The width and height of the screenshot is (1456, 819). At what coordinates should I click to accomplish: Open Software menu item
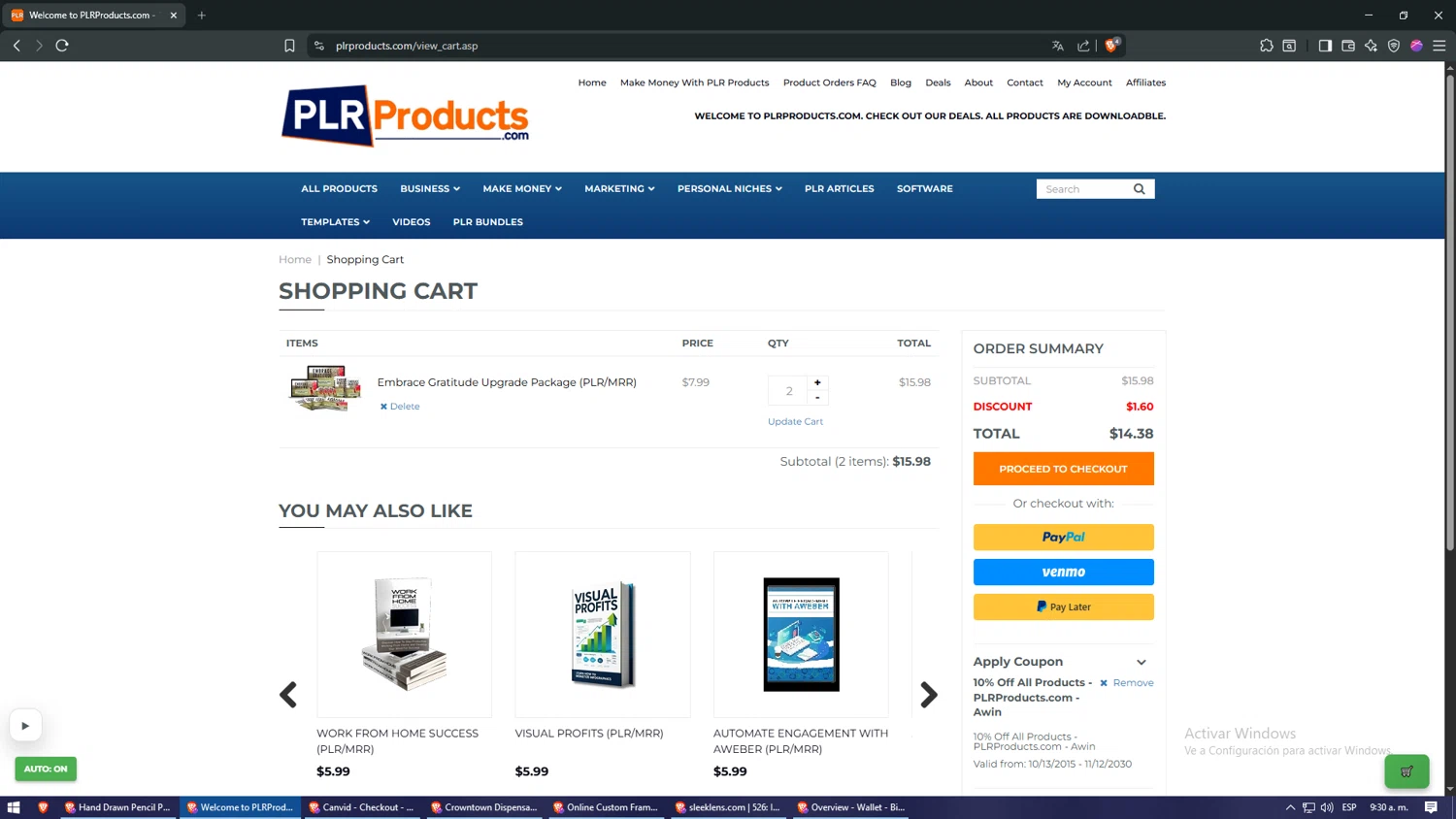pyautogui.click(x=924, y=189)
